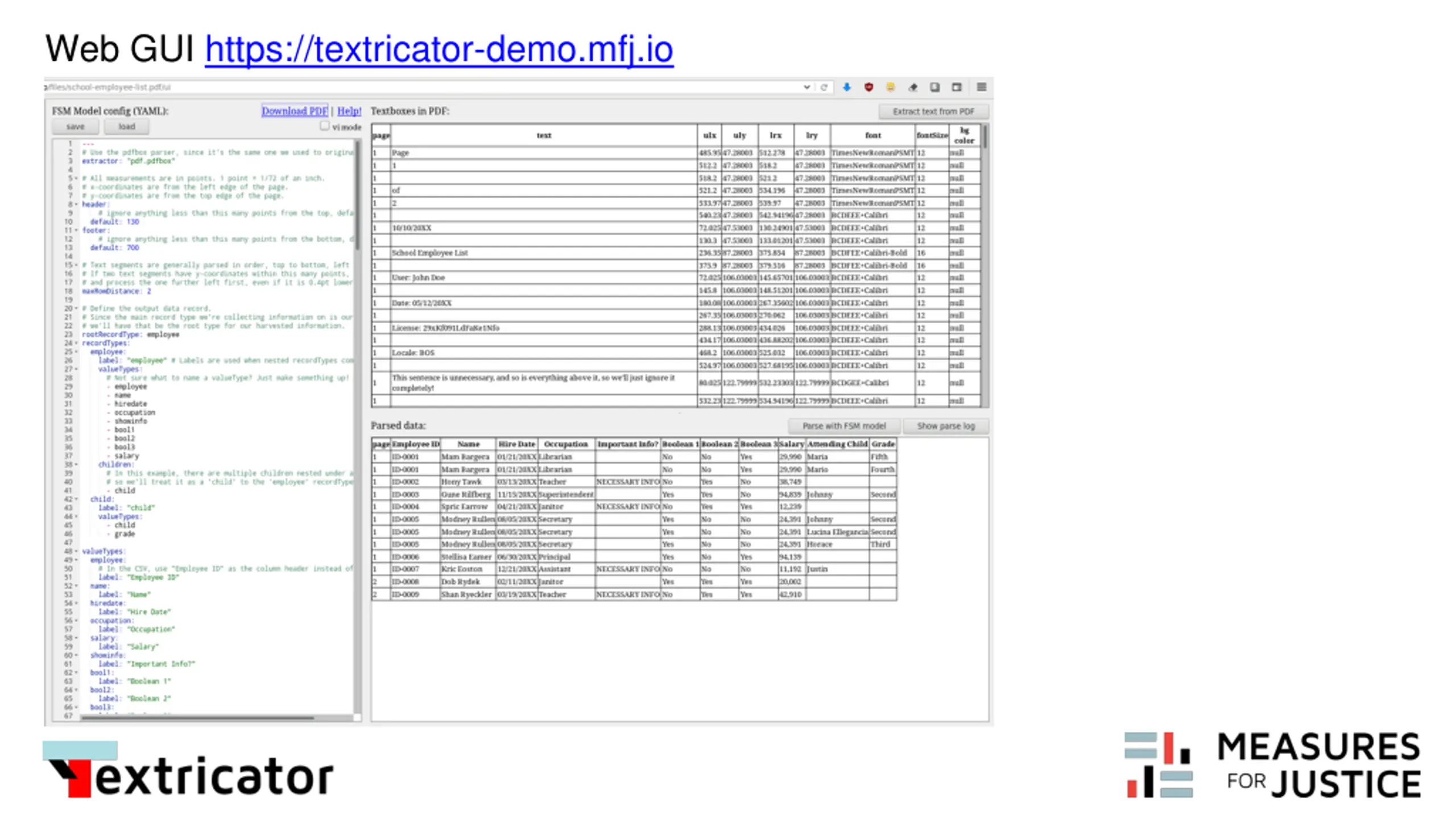Click the 'FSM Model config (YAML):' label
1456x819 pixels.
point(110,111)
